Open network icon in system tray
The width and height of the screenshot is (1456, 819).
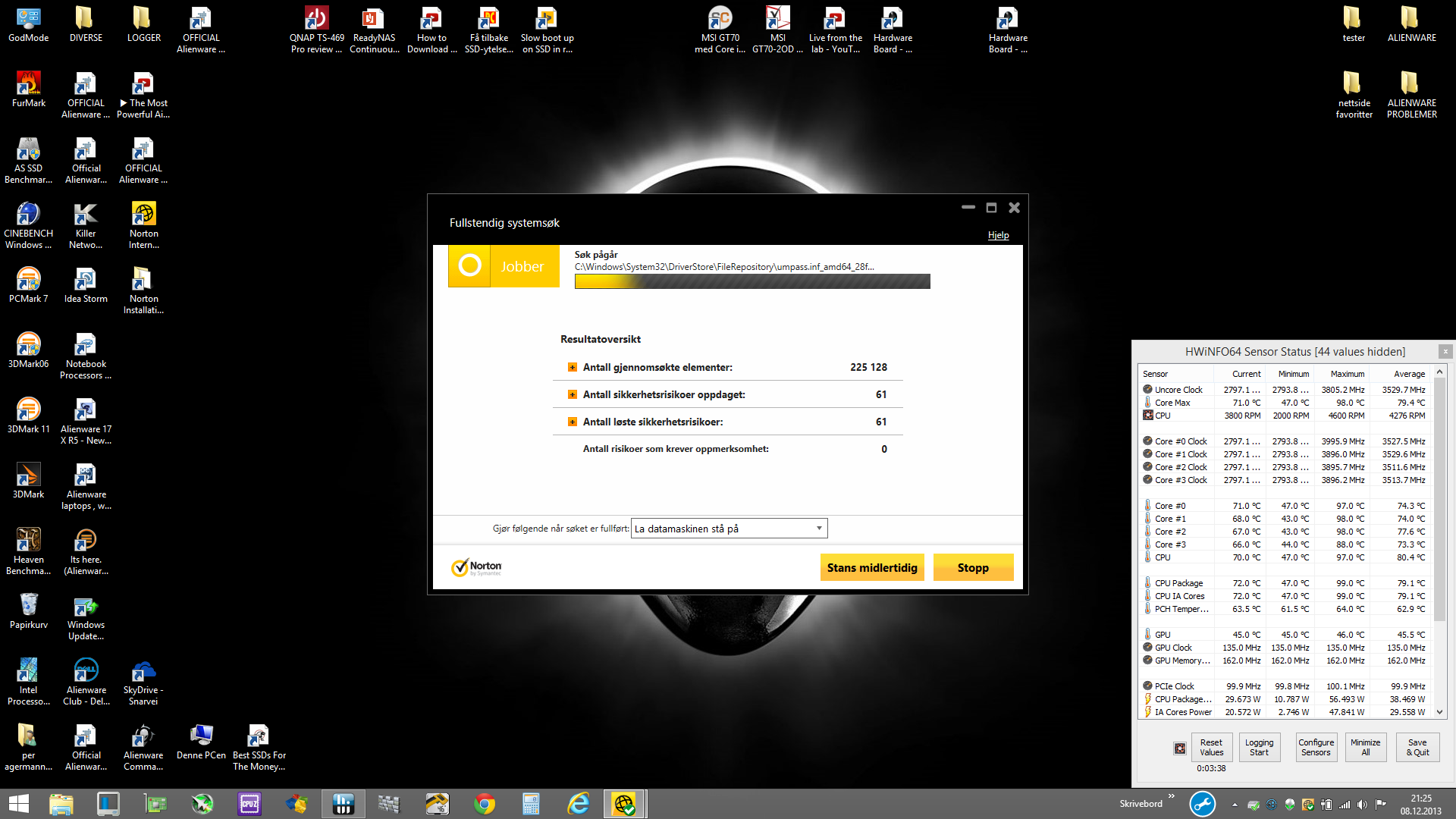[1345, 805]
